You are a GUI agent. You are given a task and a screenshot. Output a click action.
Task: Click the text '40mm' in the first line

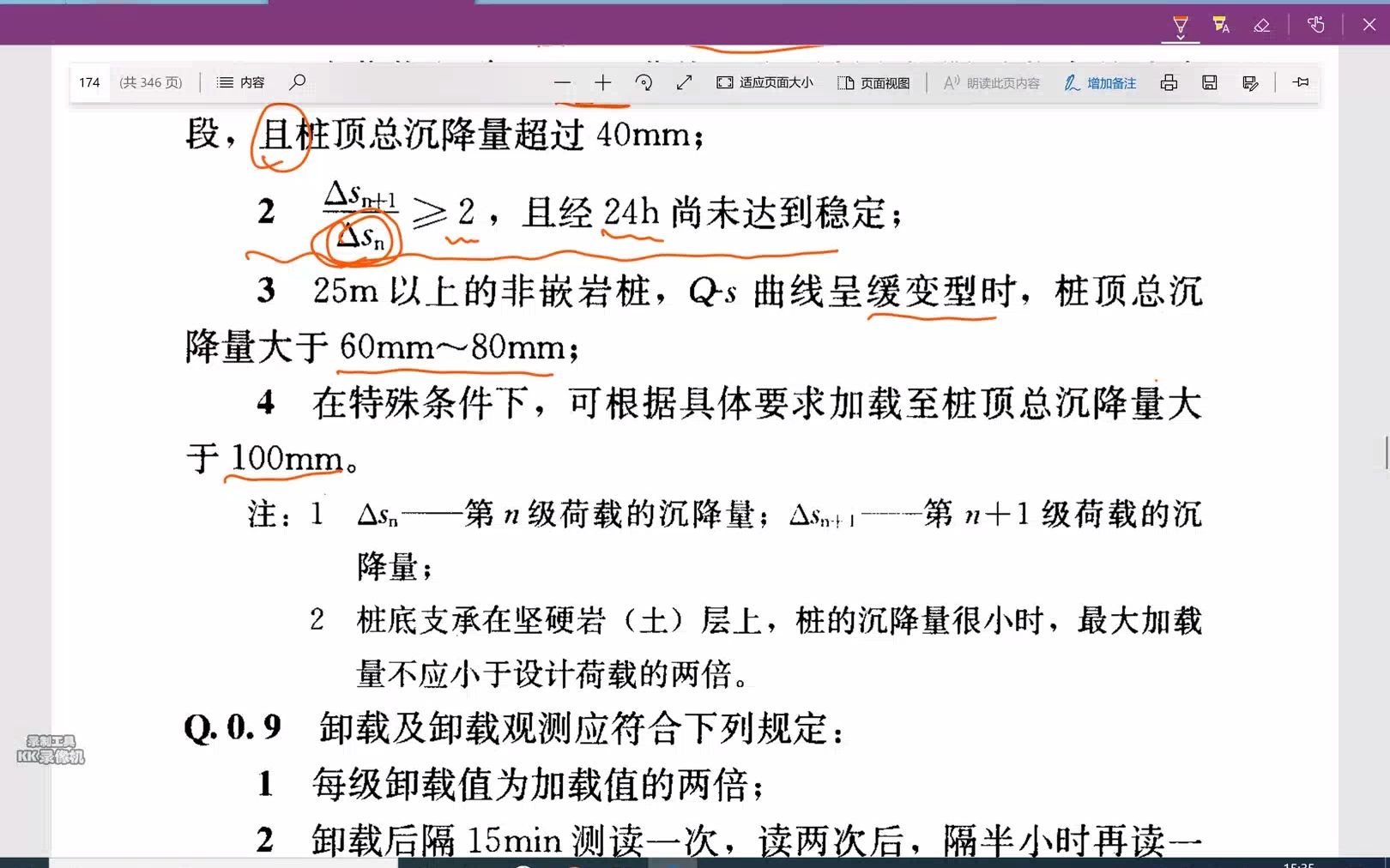[x=644, y=134]
